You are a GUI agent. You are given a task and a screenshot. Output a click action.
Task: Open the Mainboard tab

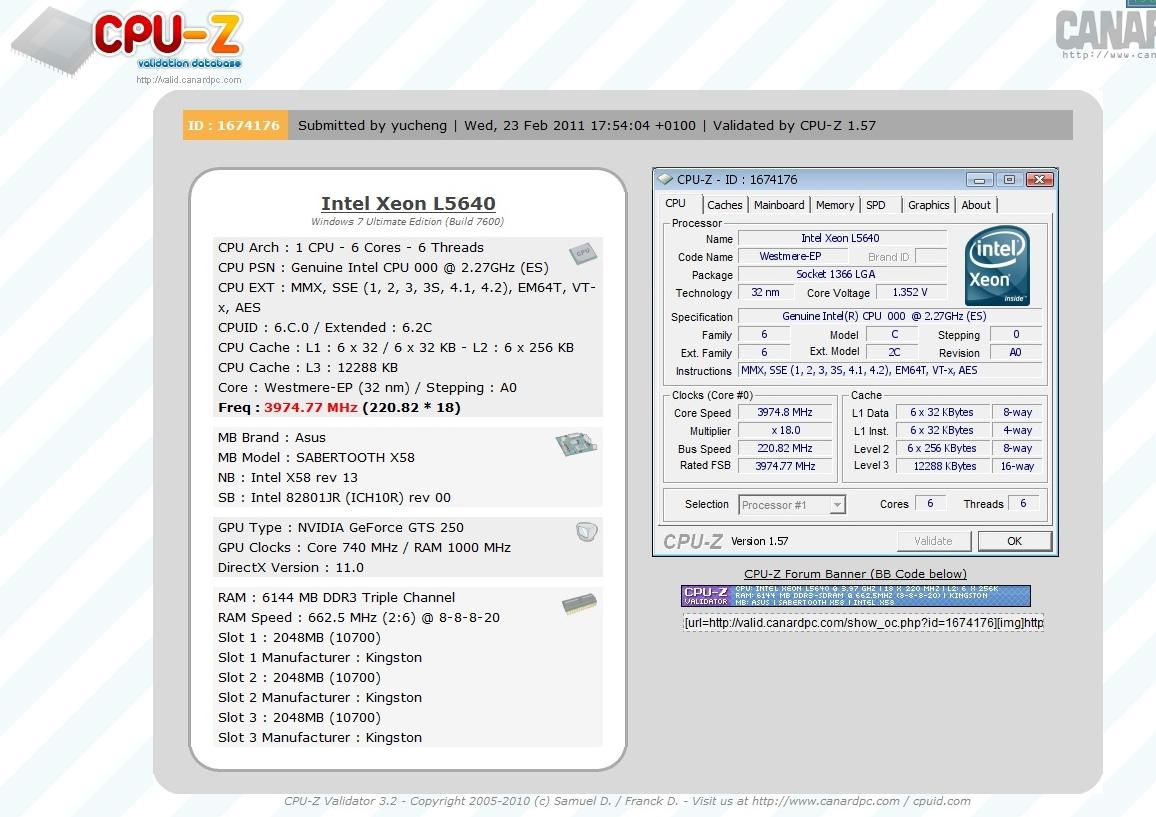779,205
